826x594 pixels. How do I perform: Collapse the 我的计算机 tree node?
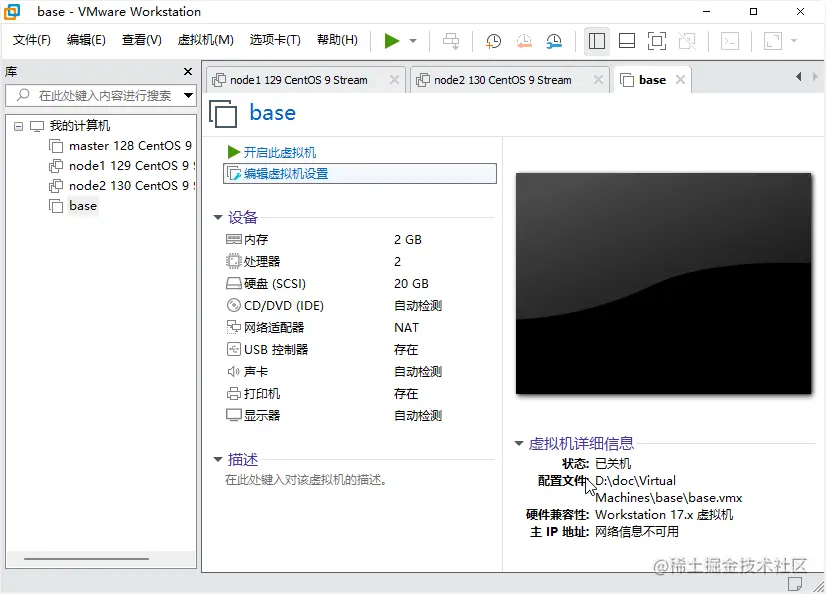(x=18, y=126)
